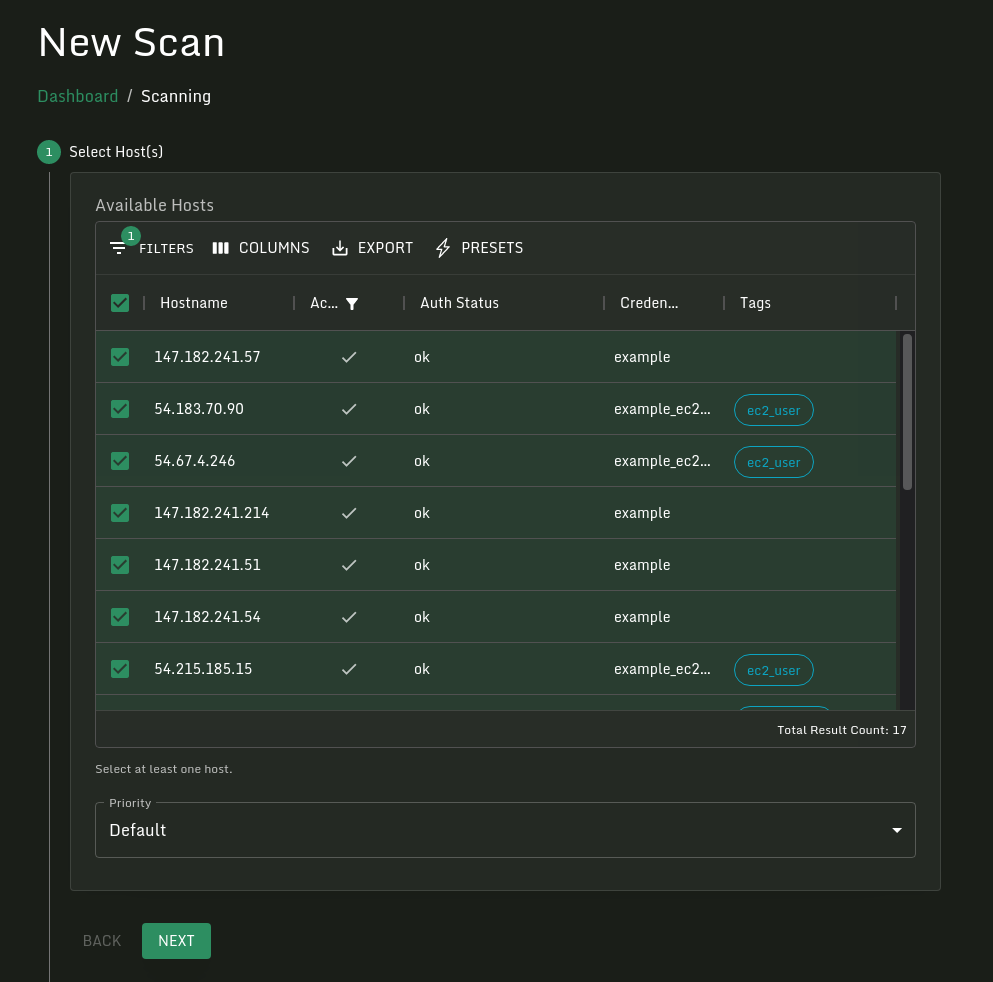Toggle the select-all hosts checkbox
Image resolution: width=993 pixels, height=982 pixels.
point(120,303)
